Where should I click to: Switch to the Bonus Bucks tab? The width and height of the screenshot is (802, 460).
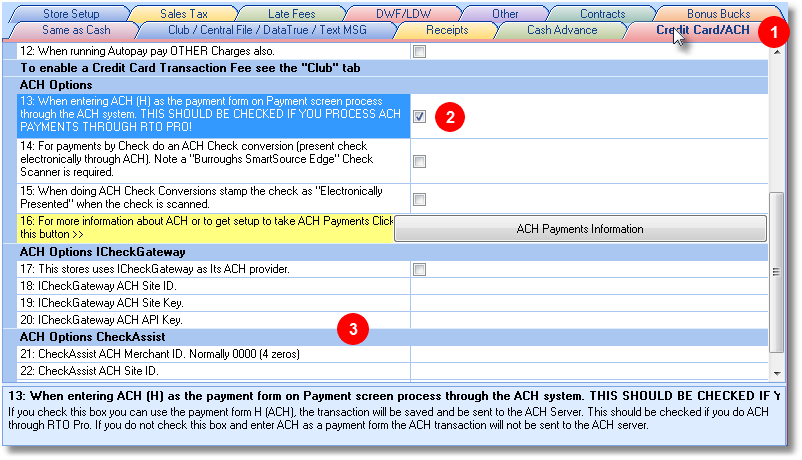point(718,14)
